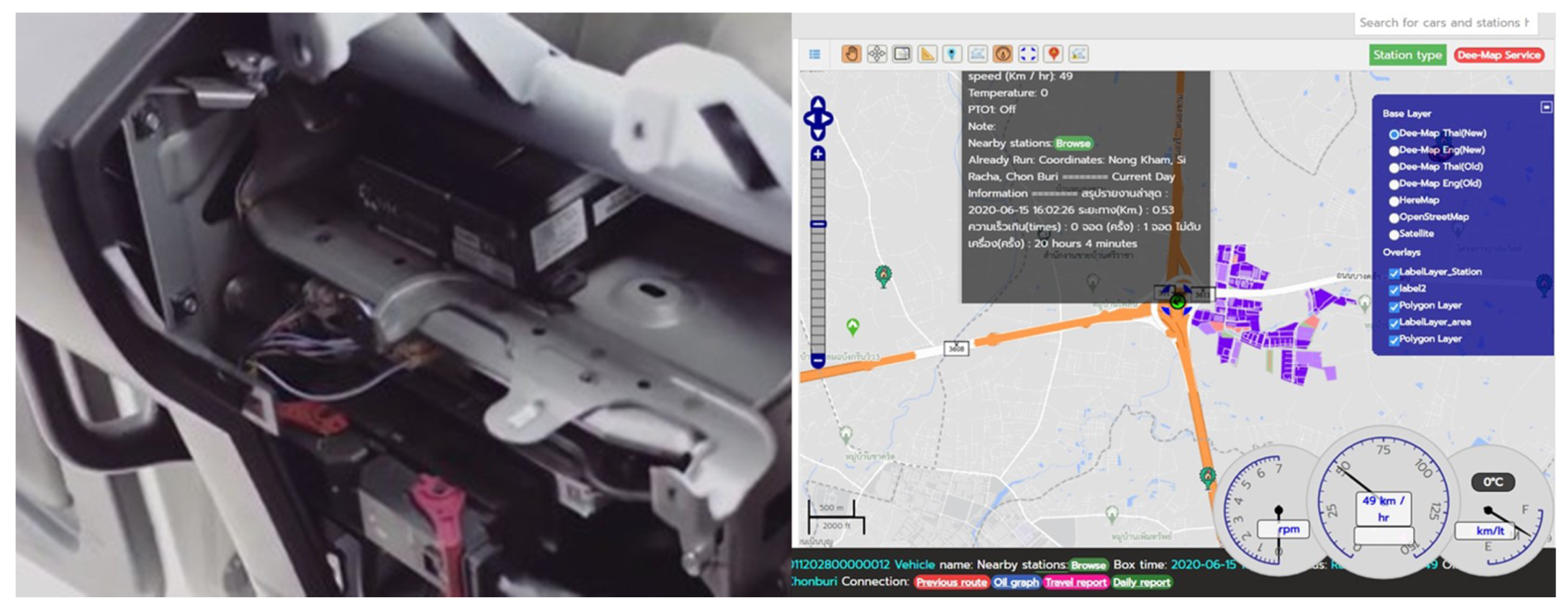Uncheck the LabelLayer_Station overlay
The image size is (1568, 609).
1394,273
